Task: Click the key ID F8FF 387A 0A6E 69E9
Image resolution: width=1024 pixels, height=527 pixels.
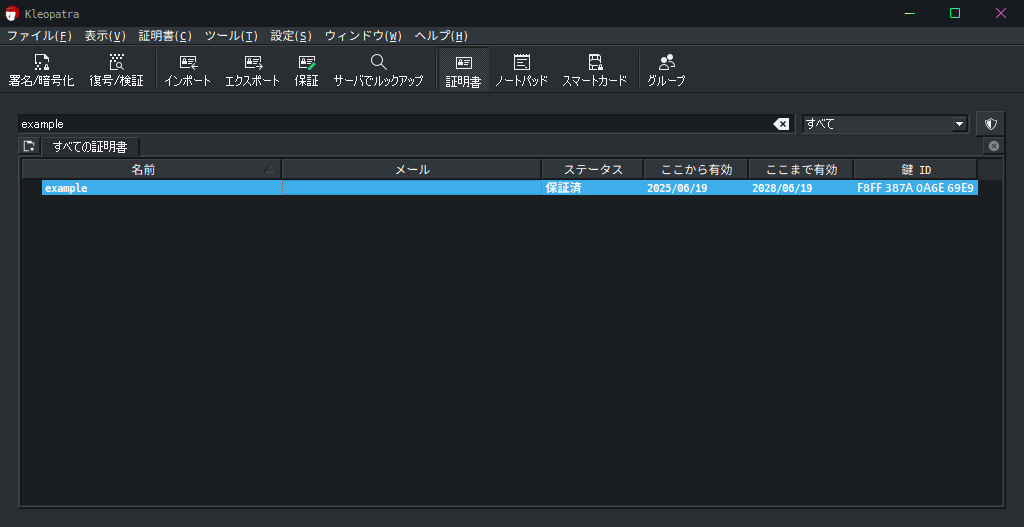Action: (916, 188)
